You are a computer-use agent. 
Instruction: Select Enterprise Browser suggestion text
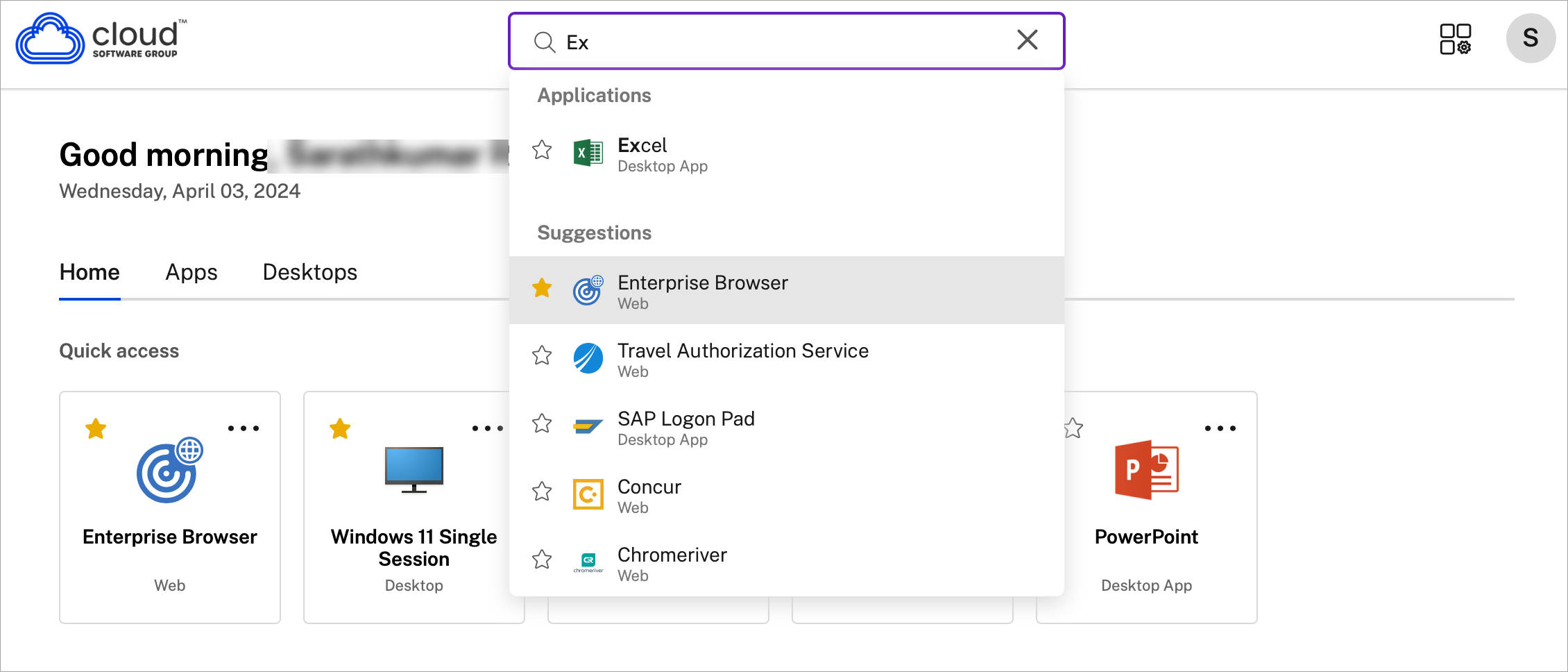(703, 283)
